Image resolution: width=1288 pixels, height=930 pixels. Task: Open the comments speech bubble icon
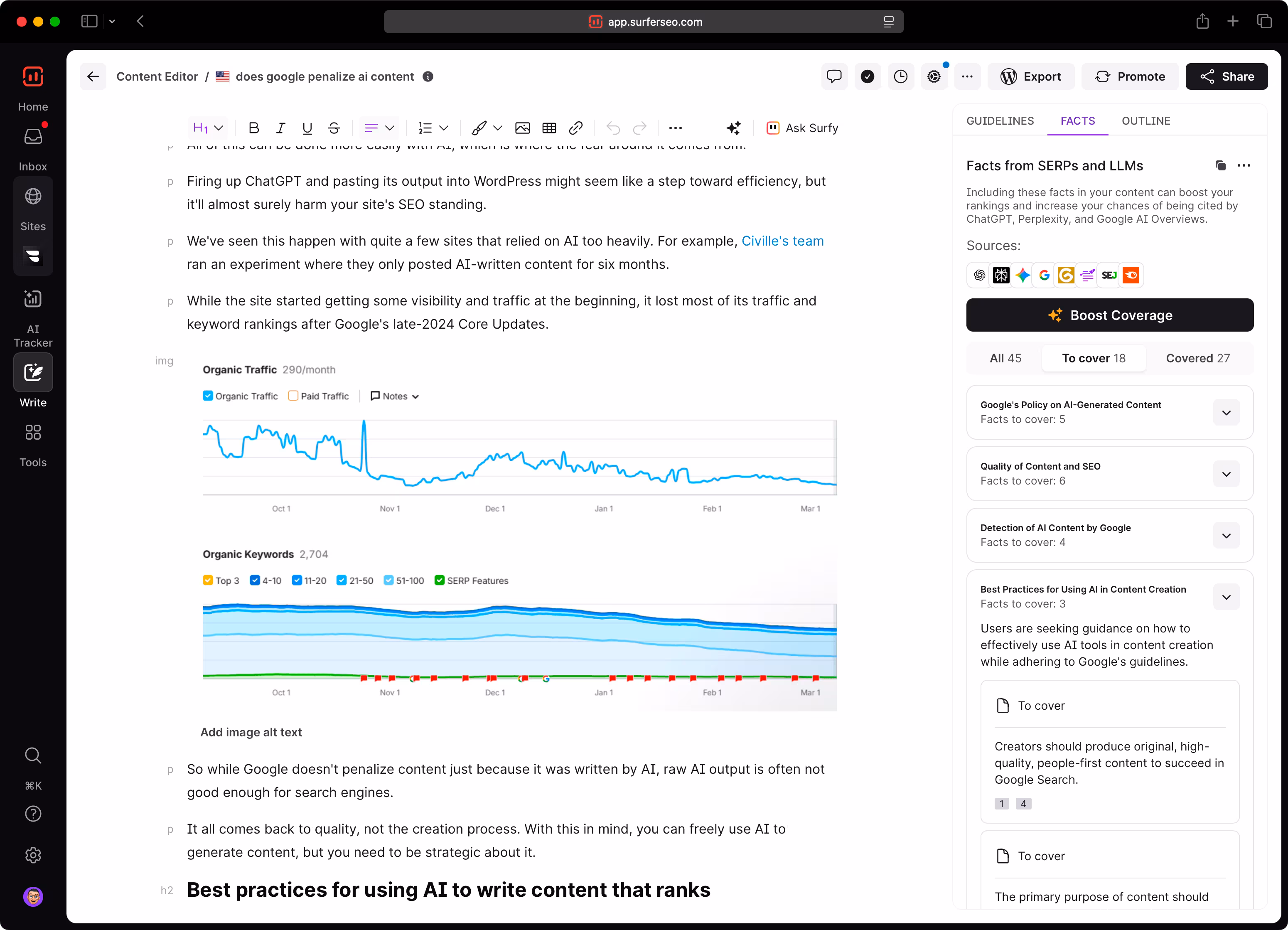click(834, 77)
